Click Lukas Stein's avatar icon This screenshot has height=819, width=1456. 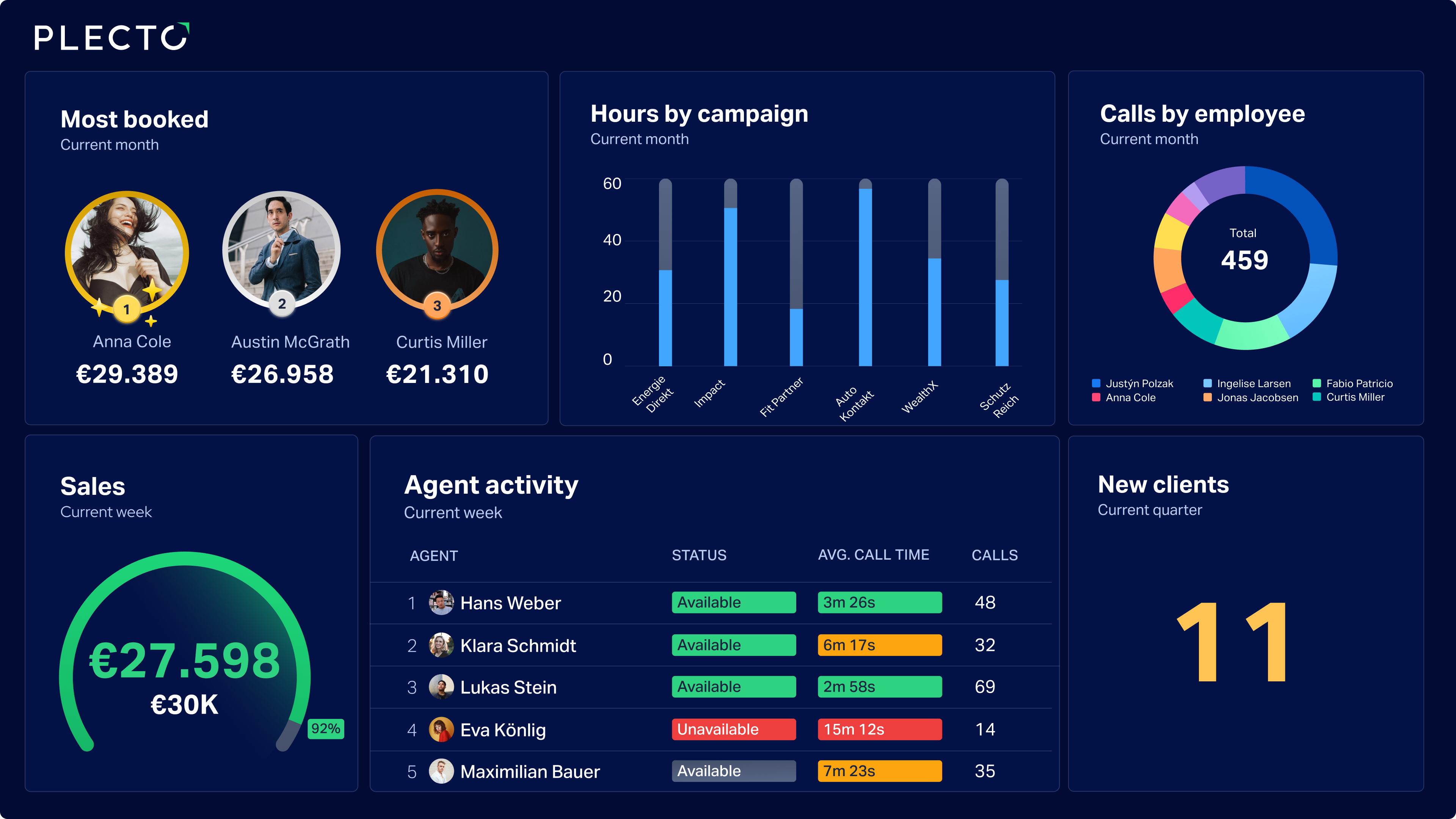(x=441, y=687)
